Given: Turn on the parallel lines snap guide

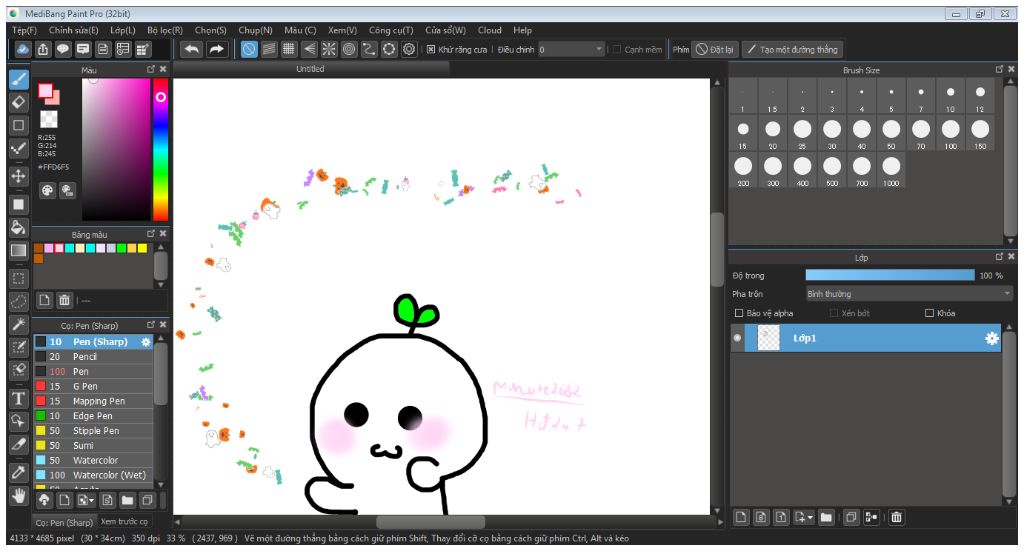Looking at the screenshot, I should (x=269, y=49).
